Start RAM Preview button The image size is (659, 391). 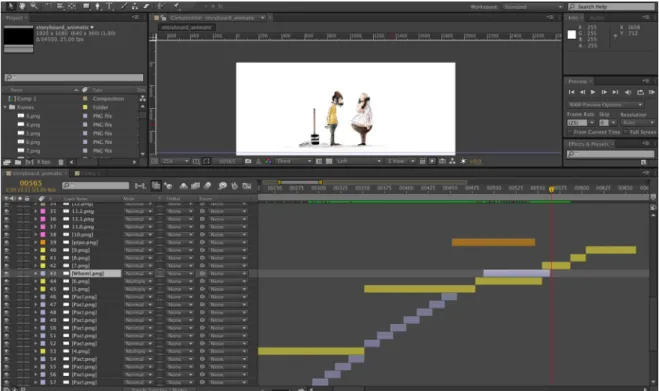coord(651,92)
